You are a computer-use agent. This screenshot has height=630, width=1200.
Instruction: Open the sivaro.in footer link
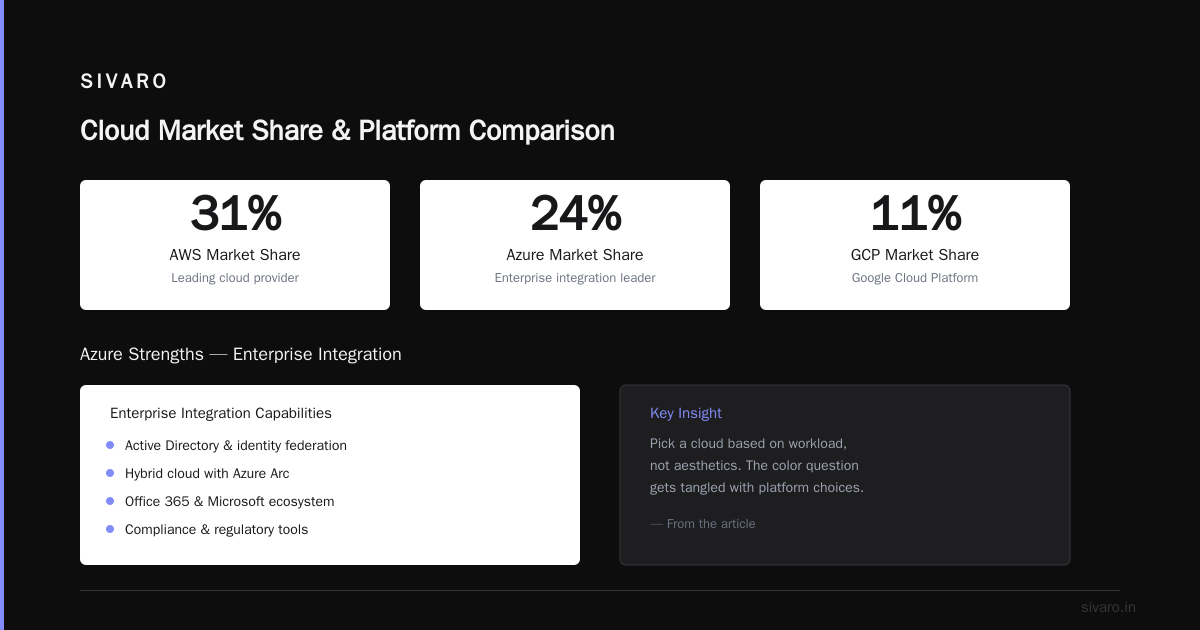pyautogui.click(x=1108, y=607)
